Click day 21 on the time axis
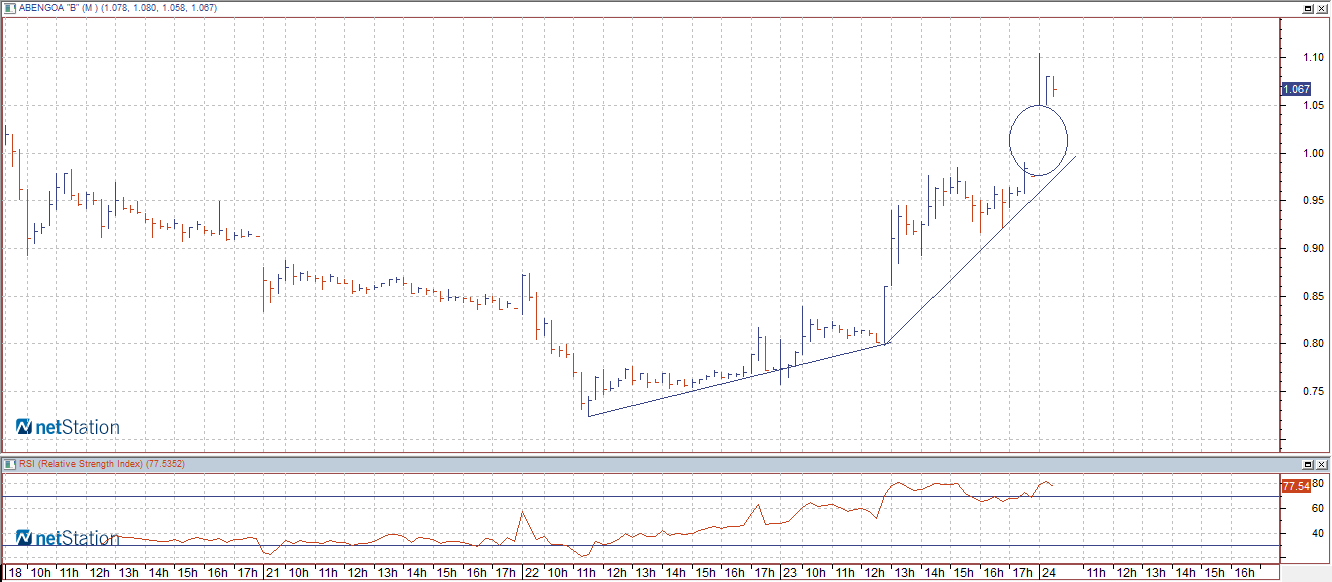 272,573
